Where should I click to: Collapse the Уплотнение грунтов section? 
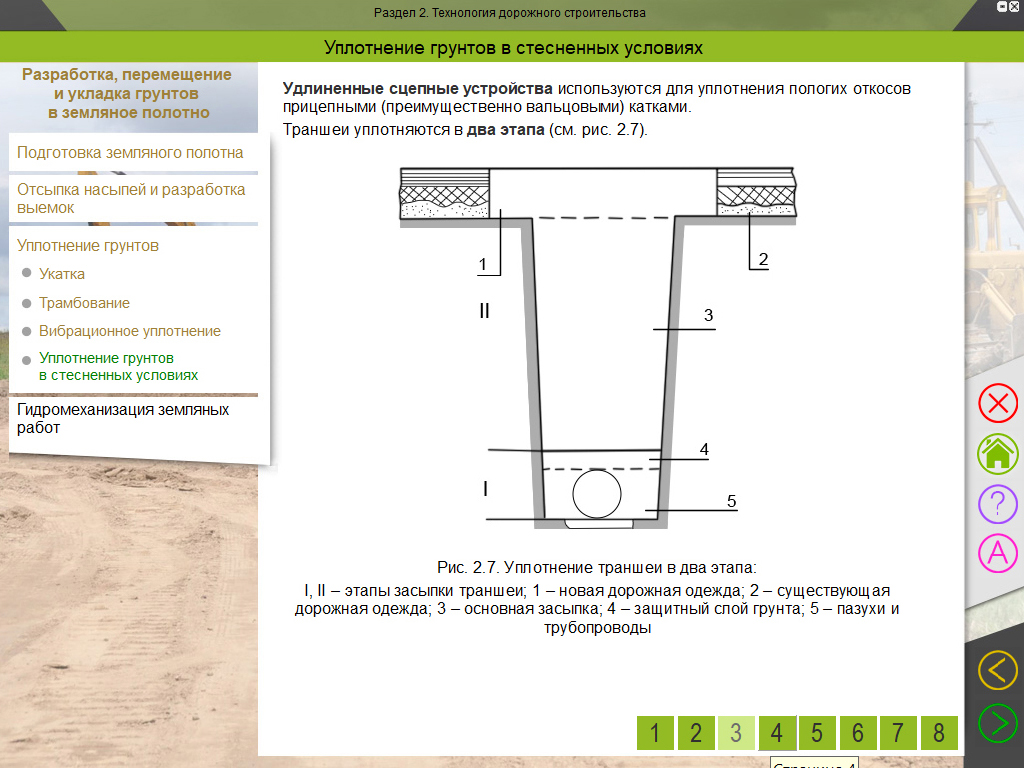88,246
